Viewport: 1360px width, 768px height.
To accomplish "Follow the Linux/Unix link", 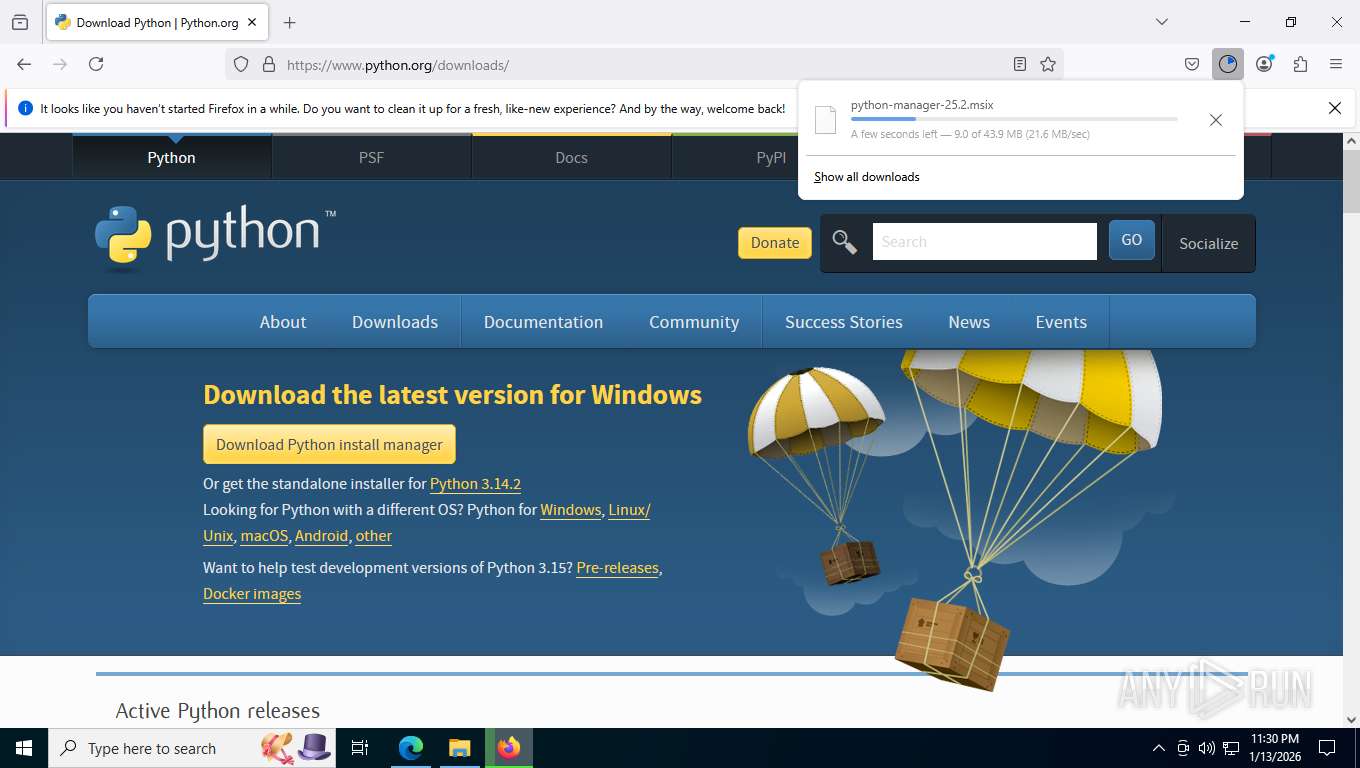I will click(x=629, y=510).
